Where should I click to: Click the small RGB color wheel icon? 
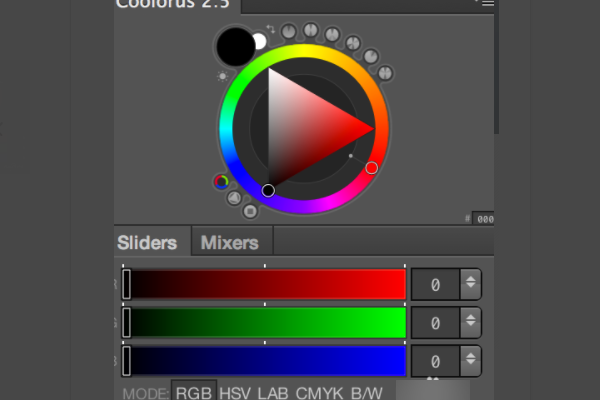[x=221, y=181]
